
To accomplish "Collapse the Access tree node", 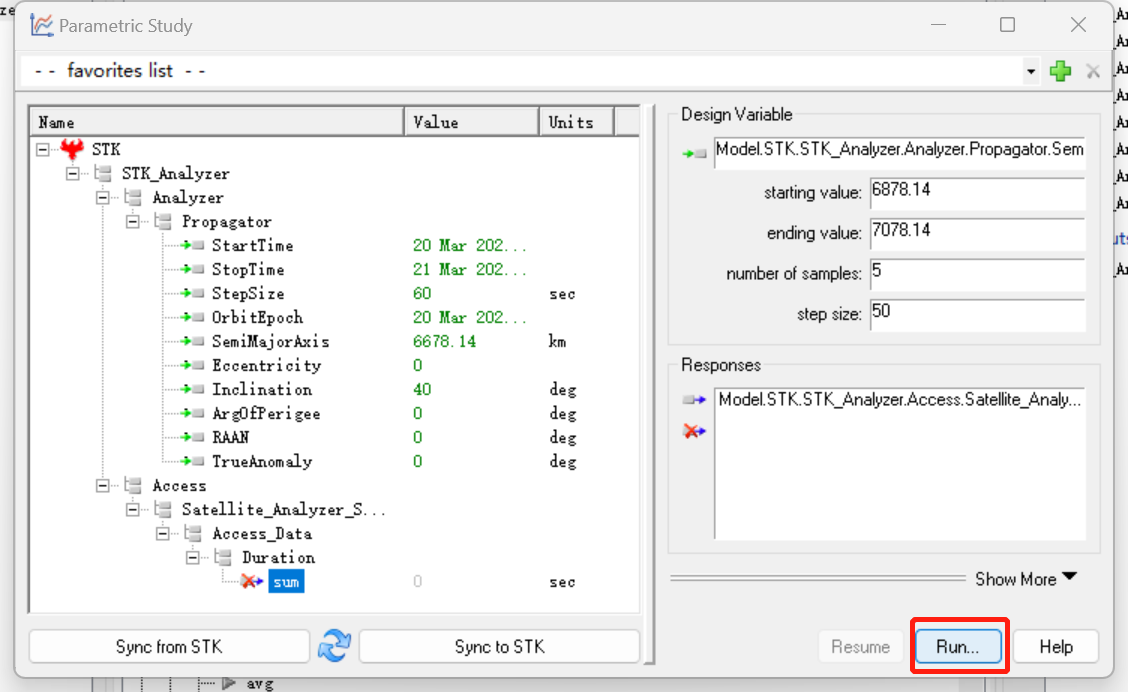I will [x=102, y=486].
